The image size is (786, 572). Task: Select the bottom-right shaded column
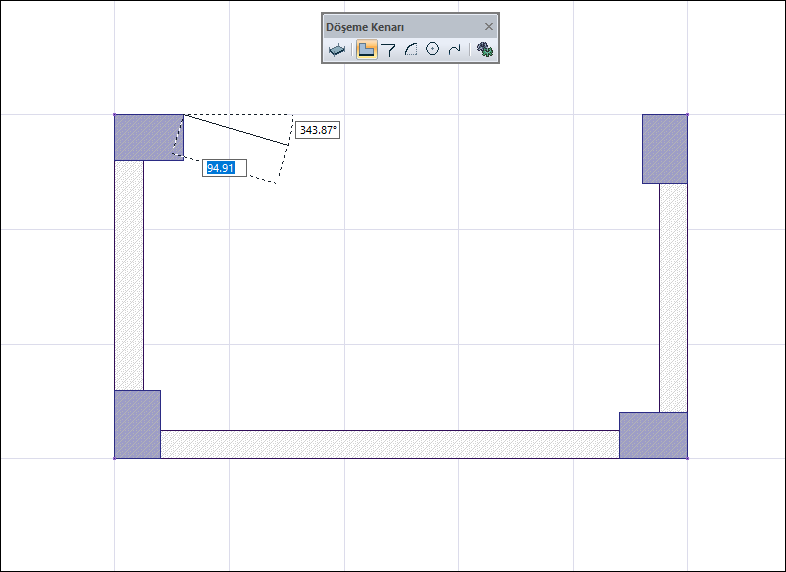tap(653, 435)
